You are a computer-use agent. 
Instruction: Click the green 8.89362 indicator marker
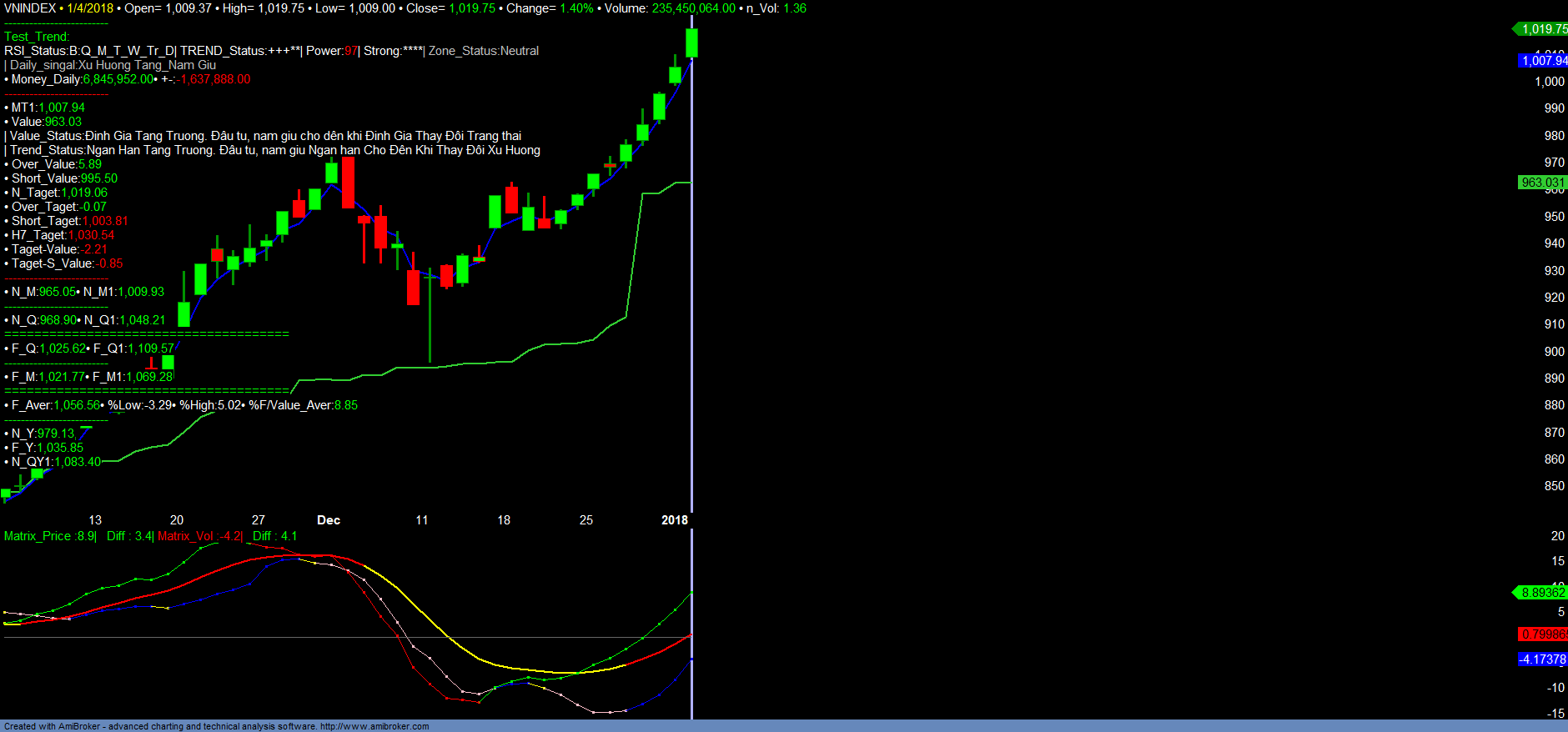(x=1542, y=593)
